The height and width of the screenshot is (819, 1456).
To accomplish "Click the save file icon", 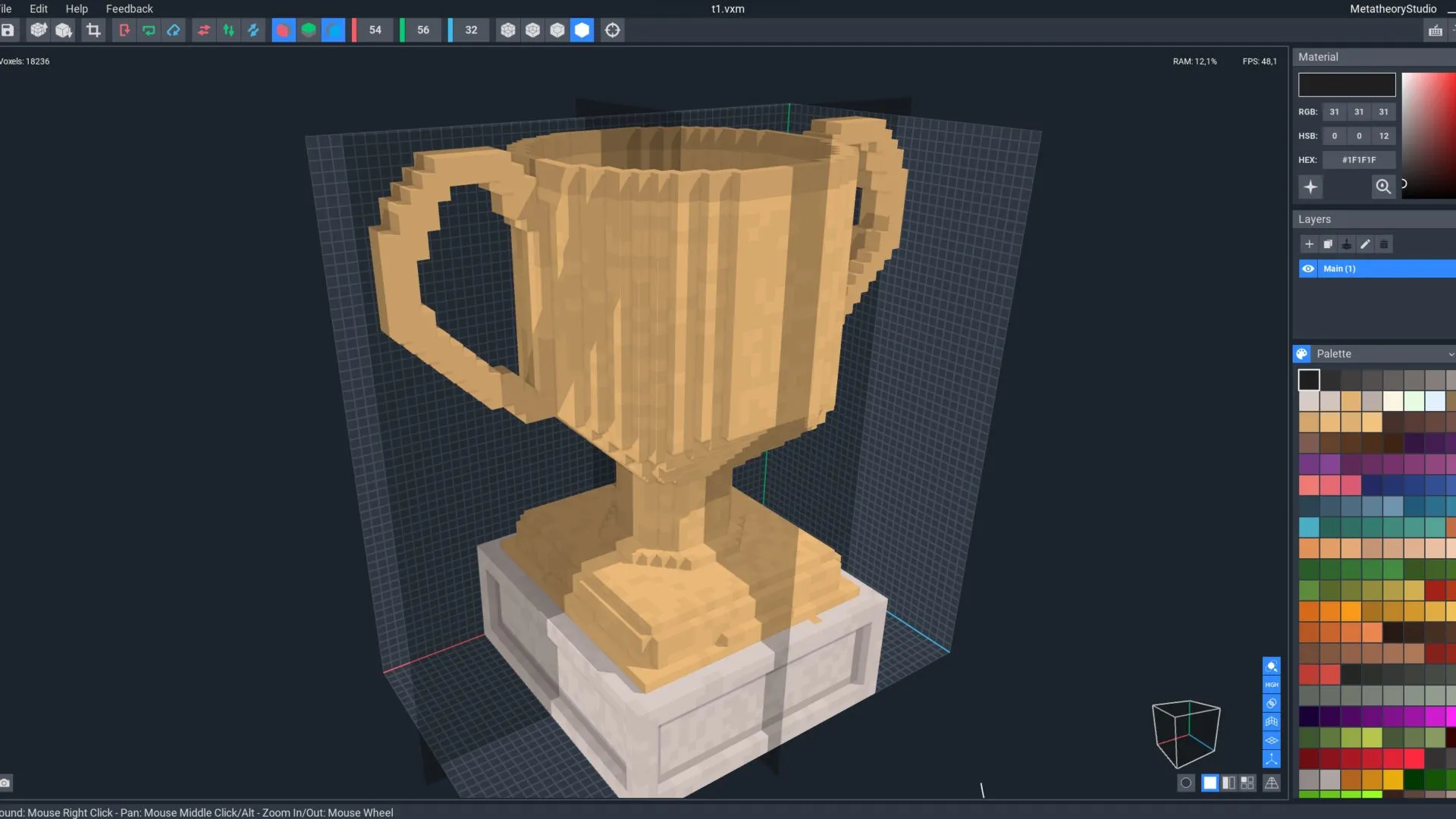I will point(8,30).
